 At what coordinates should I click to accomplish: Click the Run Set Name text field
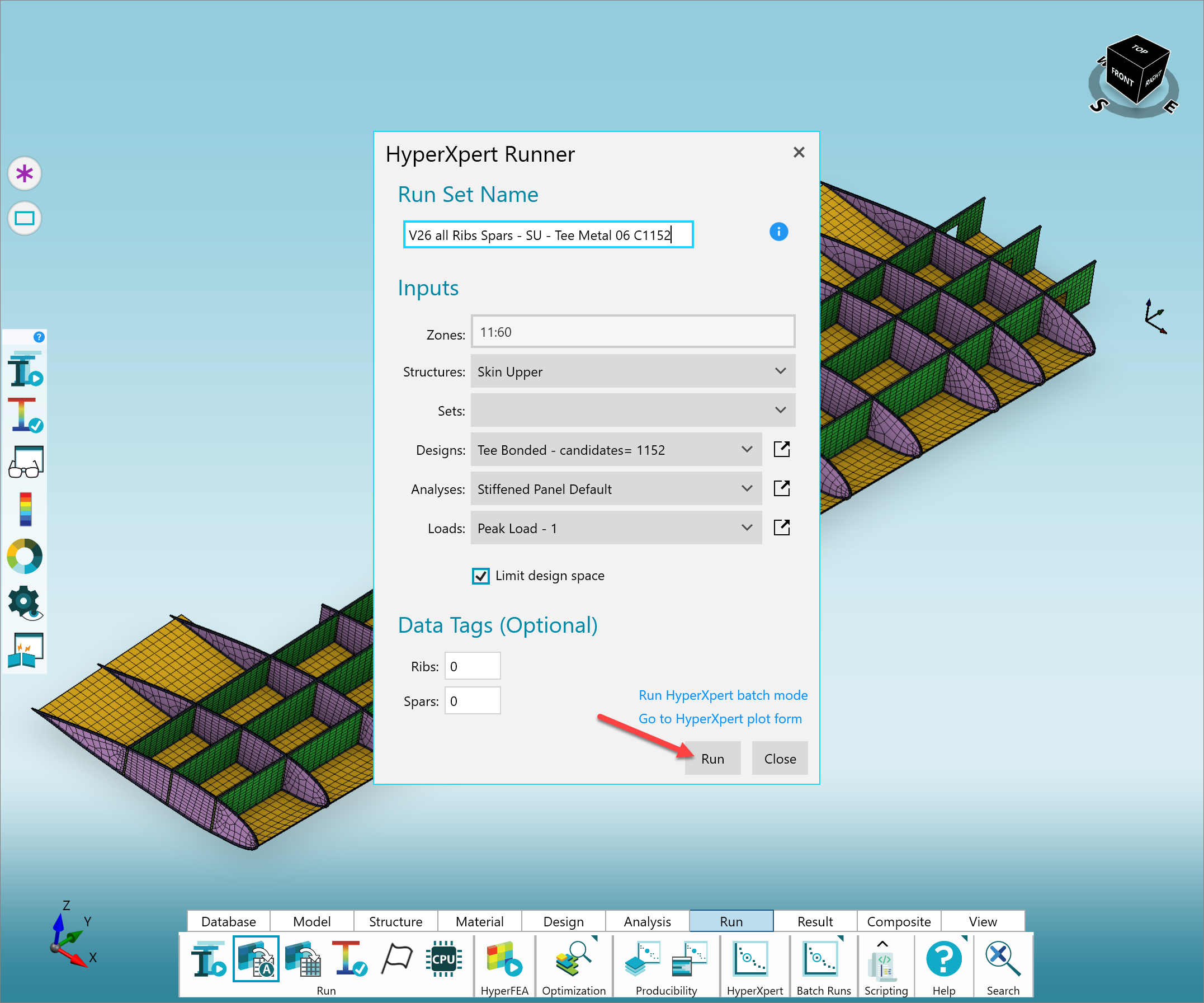coord(548,234)
